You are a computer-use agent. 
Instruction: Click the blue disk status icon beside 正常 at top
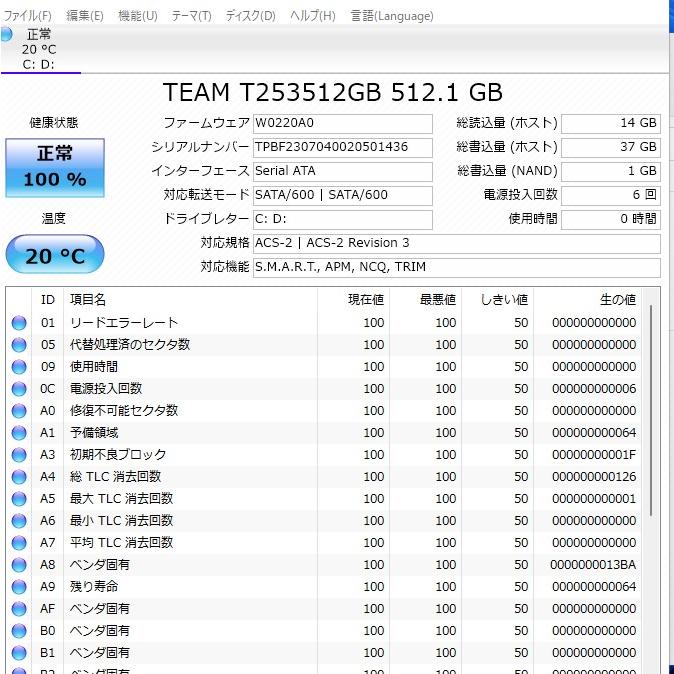(6, 34)
